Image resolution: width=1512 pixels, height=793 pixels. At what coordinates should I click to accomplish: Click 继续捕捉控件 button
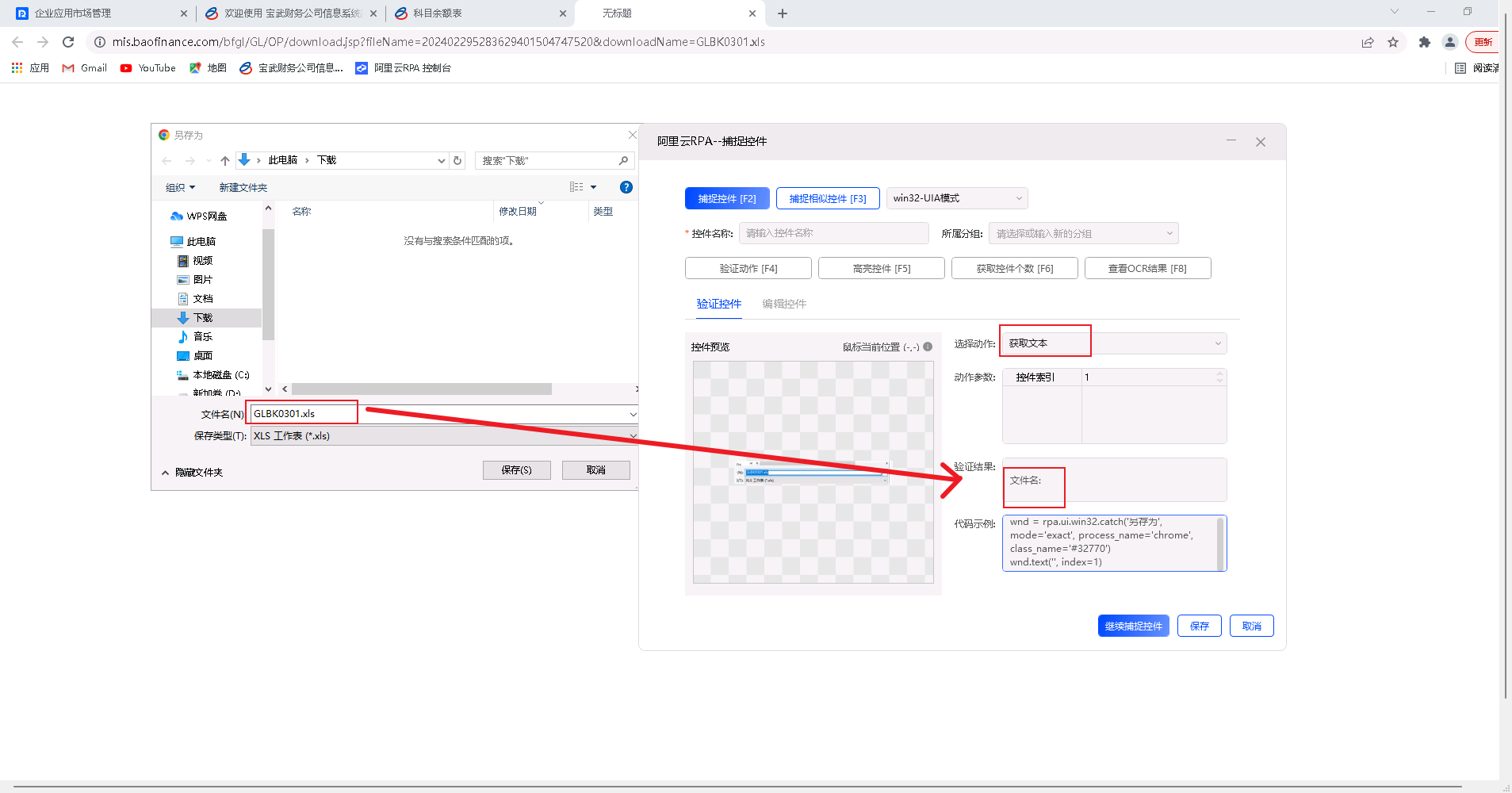(x=1133, y=626)
